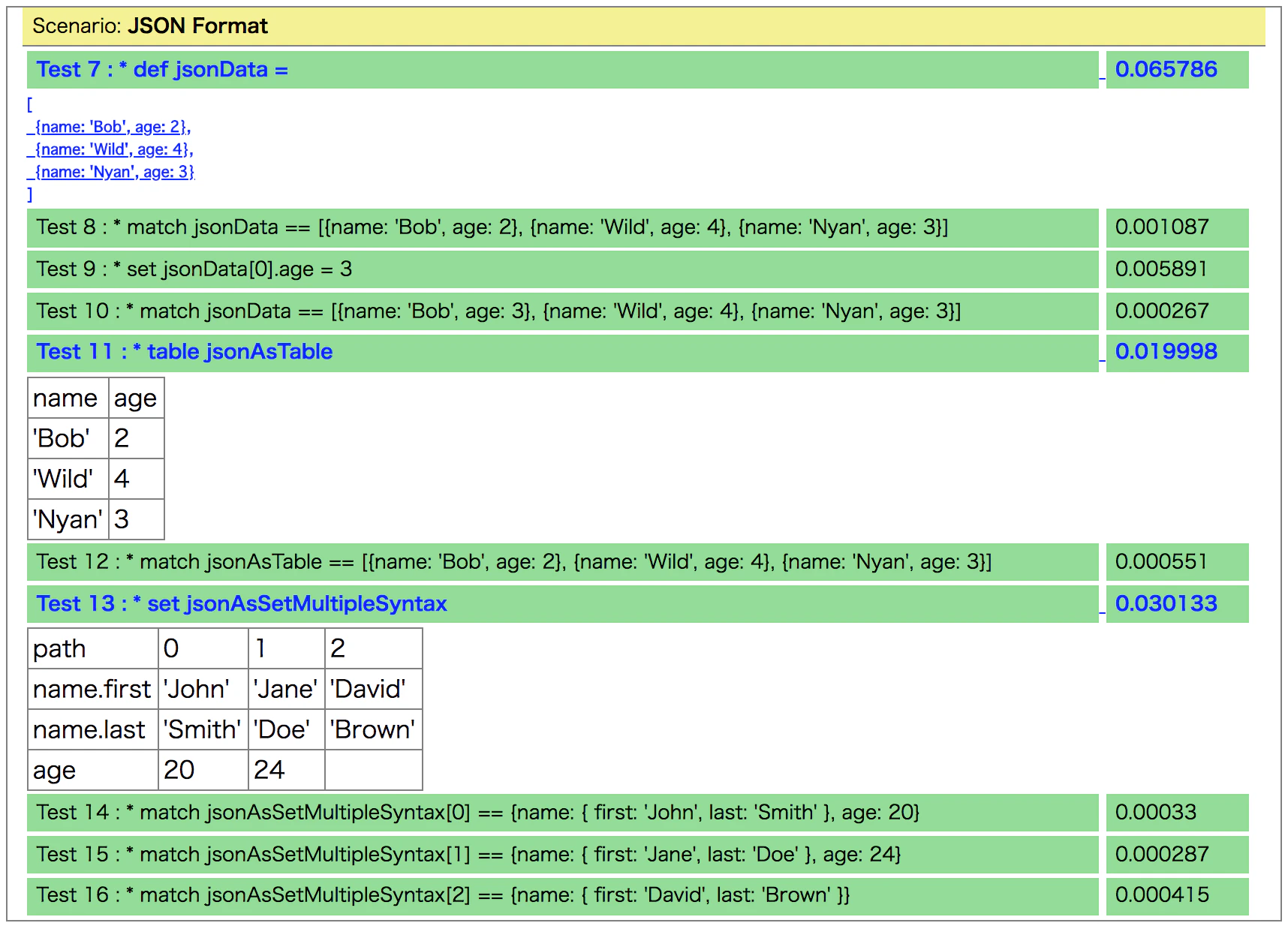Click the 0.001087 duration value
Viewport: 1288px width, 932px height.
tap(1178, 227)
